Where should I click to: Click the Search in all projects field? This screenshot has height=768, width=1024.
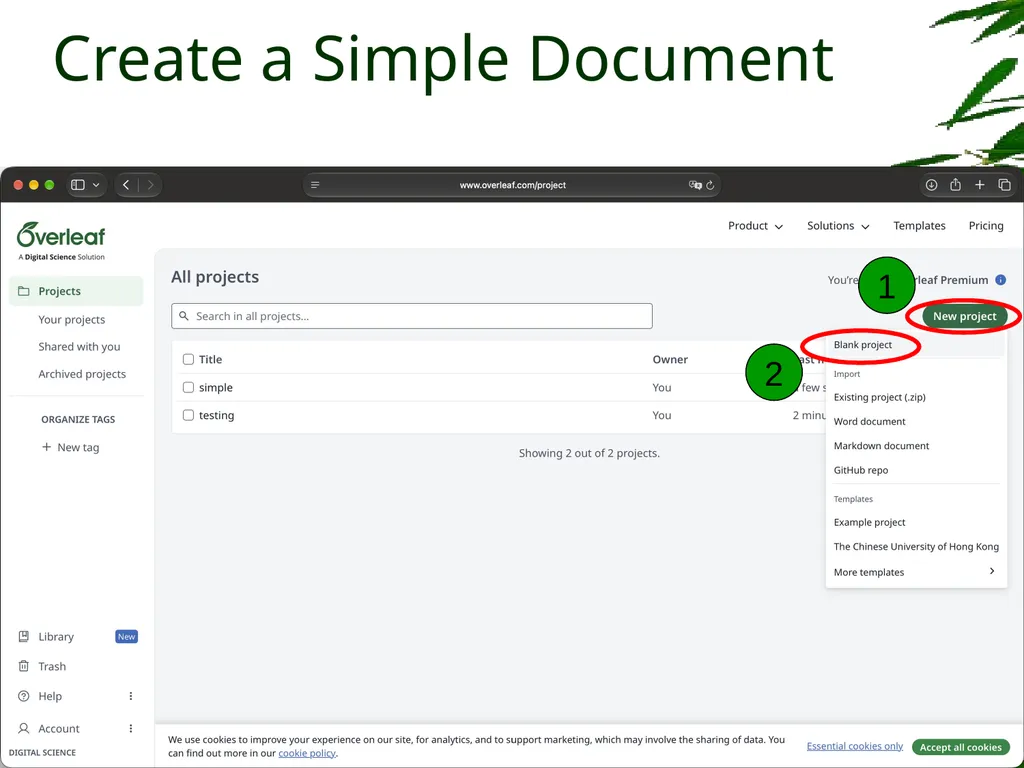[411, 316]
